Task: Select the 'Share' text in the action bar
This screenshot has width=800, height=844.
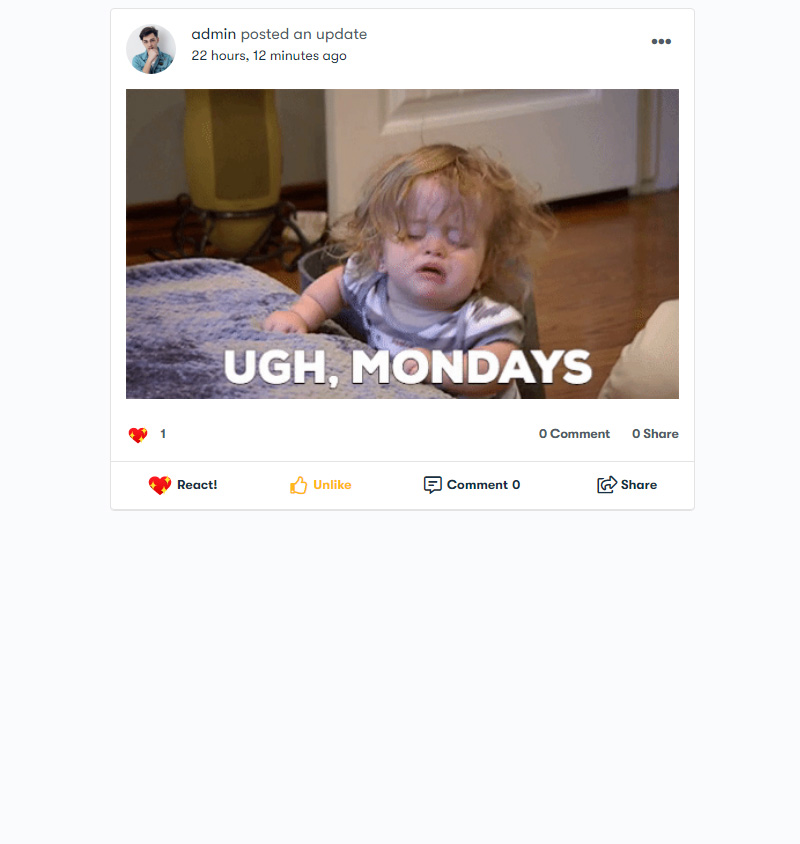Action: tap(639, 485)
